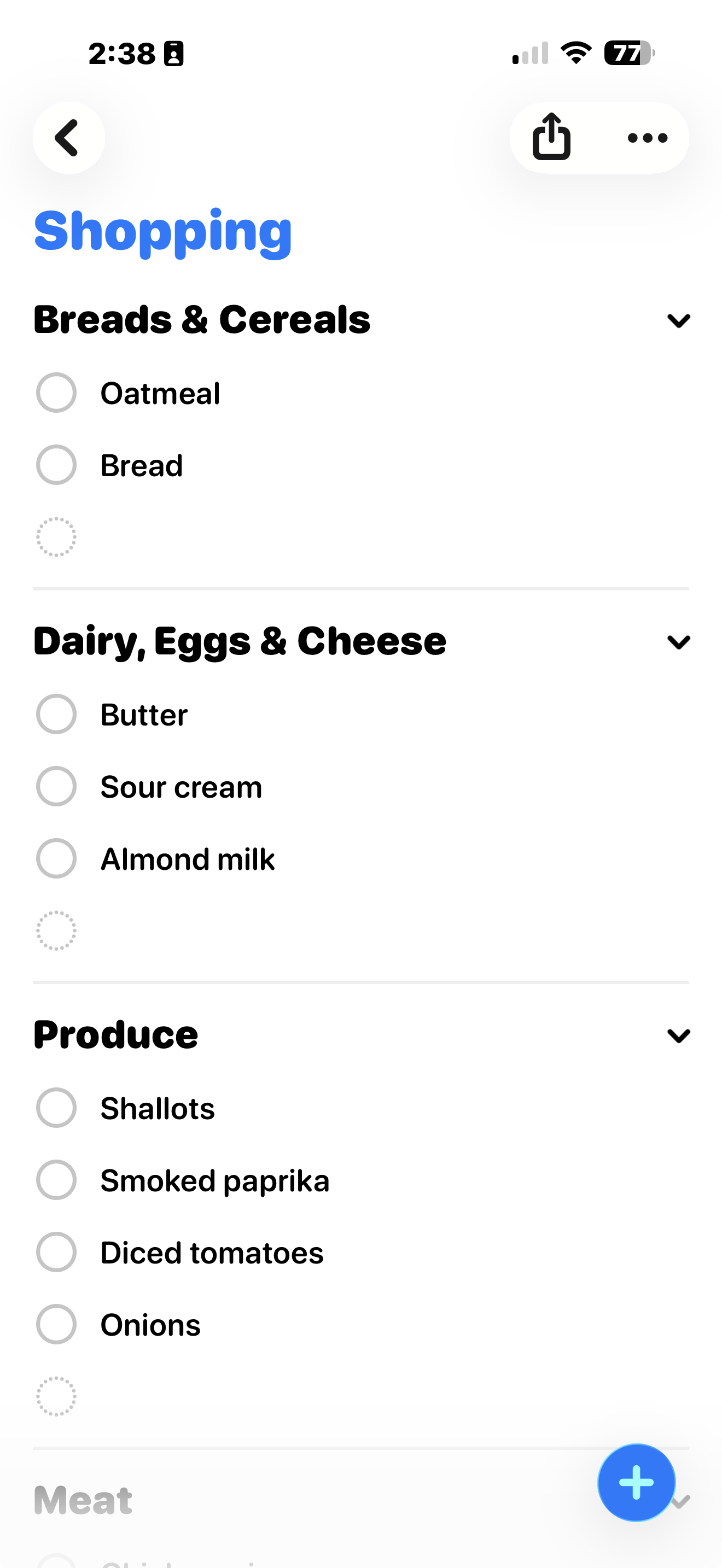Open the more options ellipsis menu
The image size is (722, 1568).
647,138
